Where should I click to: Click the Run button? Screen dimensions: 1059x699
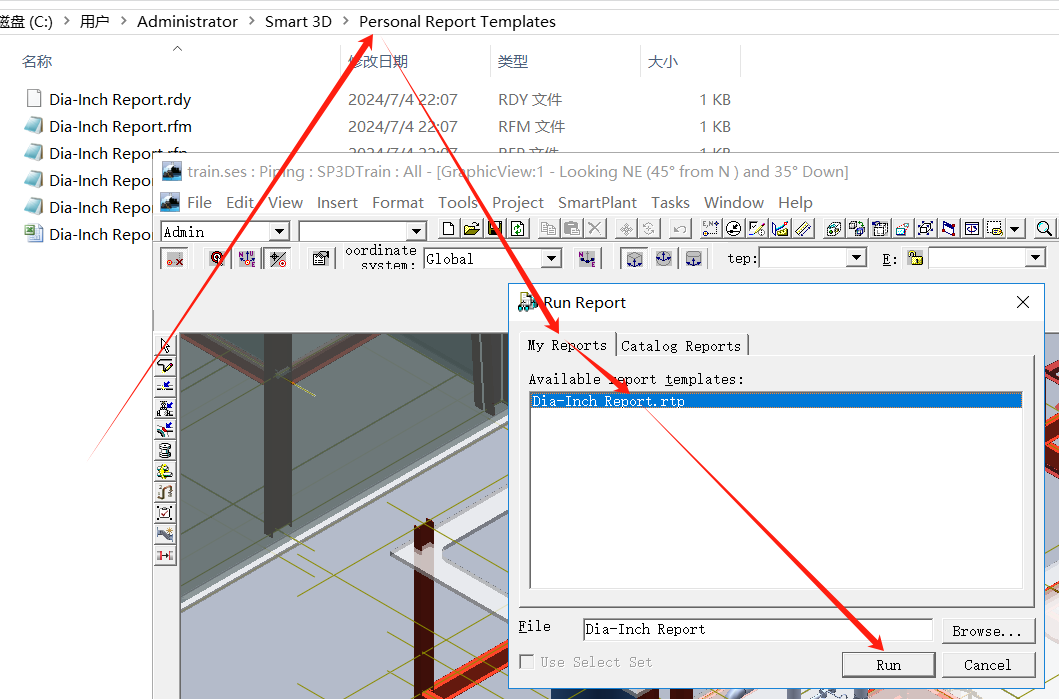888,665
